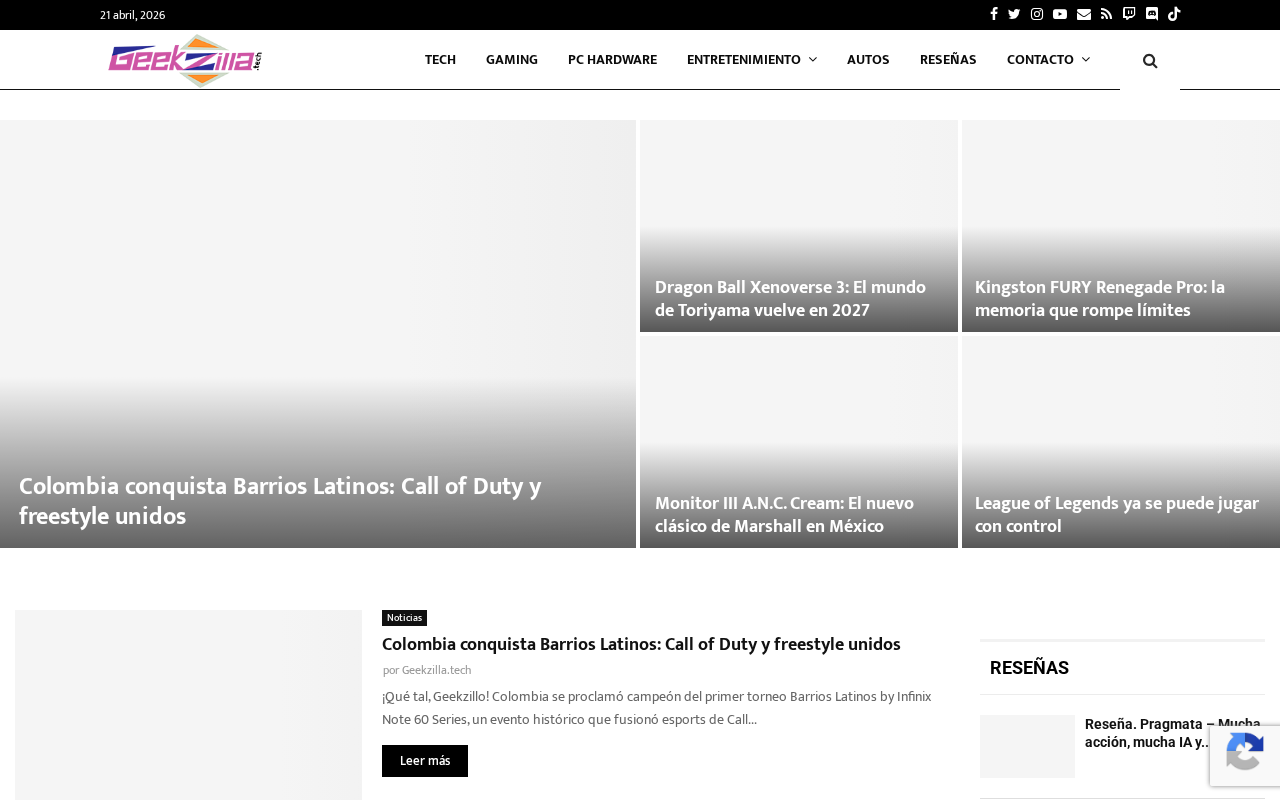Open the YouTube channel icon
Screen dimensions: 1280x800
pos(1060,14)
